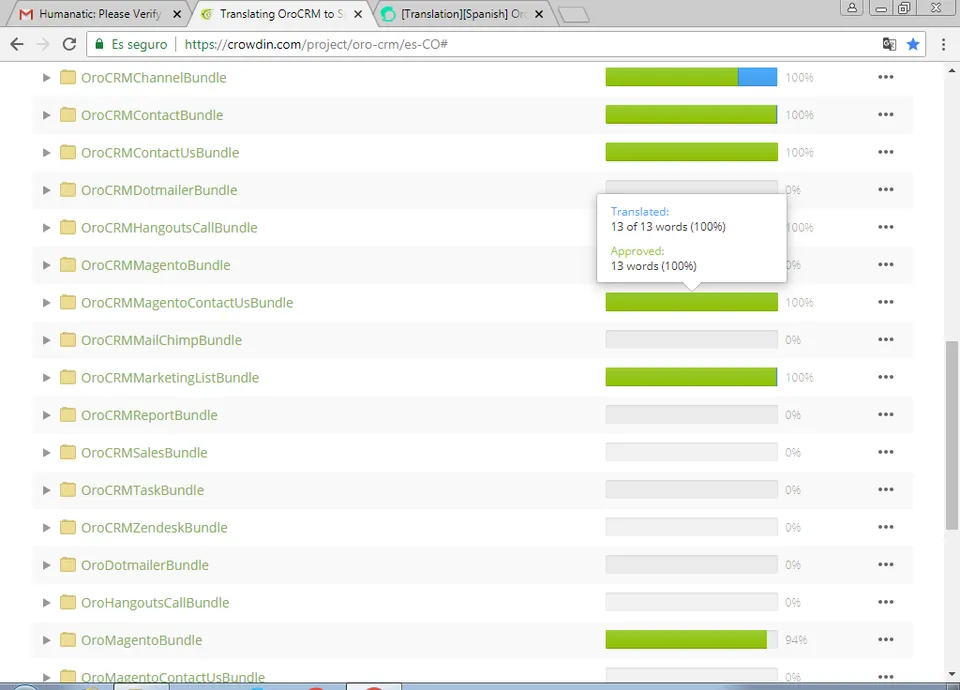Screen dimensions: 960x690
Task: Open more options for OroDotmailerBundle
Action: click(885, 564)
